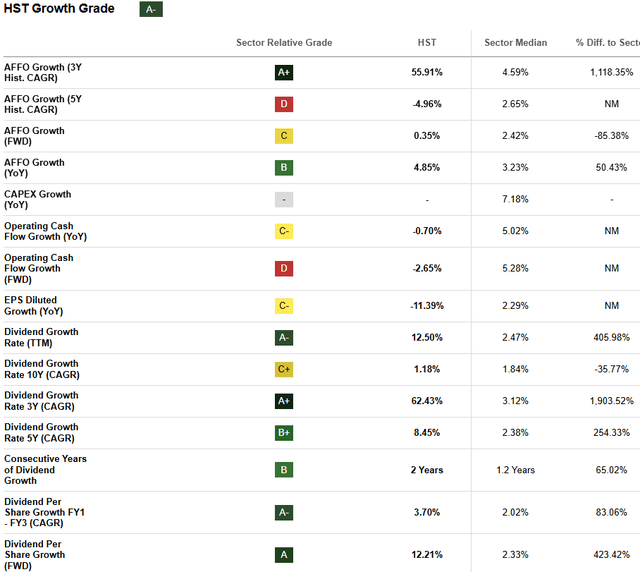Select the 7.18% sector median value
Viewport: 640px width, 572px height.
pyautogui.click(x=516, y=199)
